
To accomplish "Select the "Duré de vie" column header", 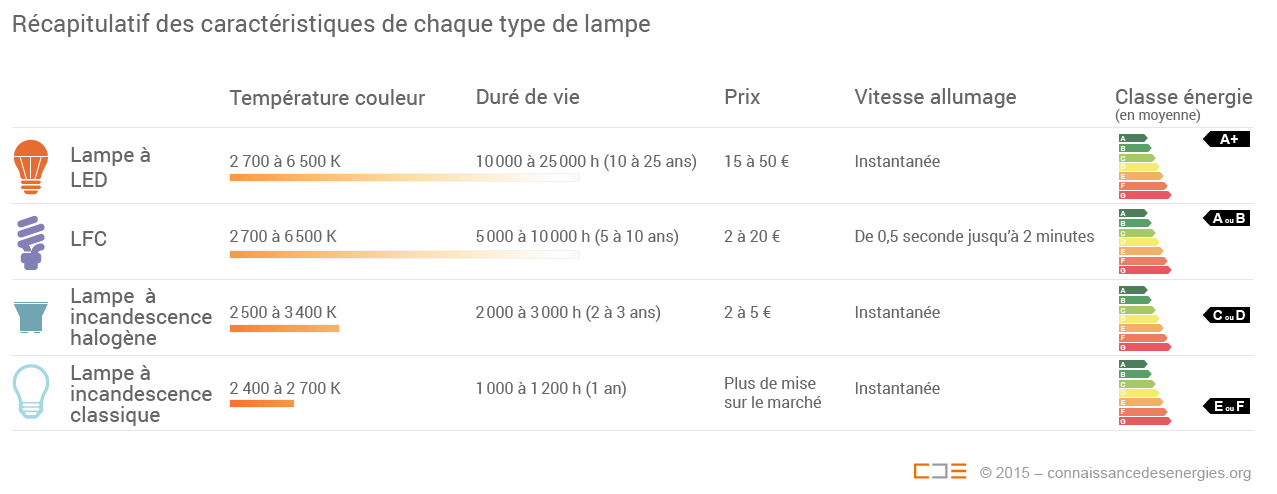I will point(527,97).
